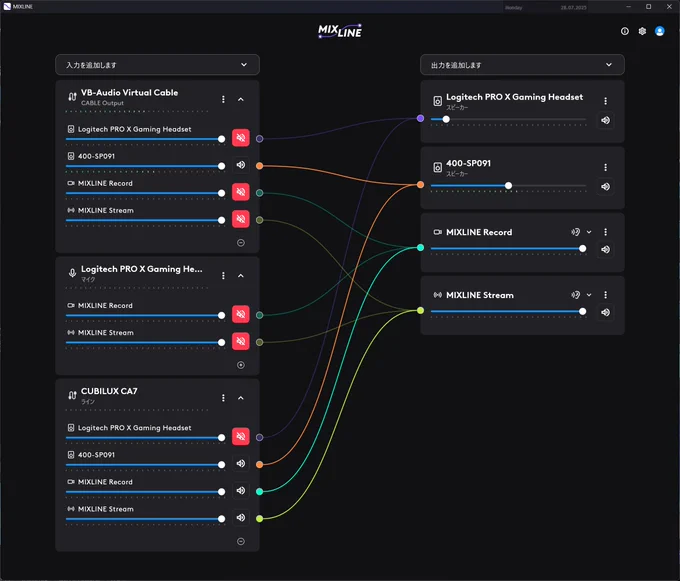Viewport: 680px width, 581px height.
Task: Click the teal node on MIXLINE Record output
Action: [x=420, y=248]
